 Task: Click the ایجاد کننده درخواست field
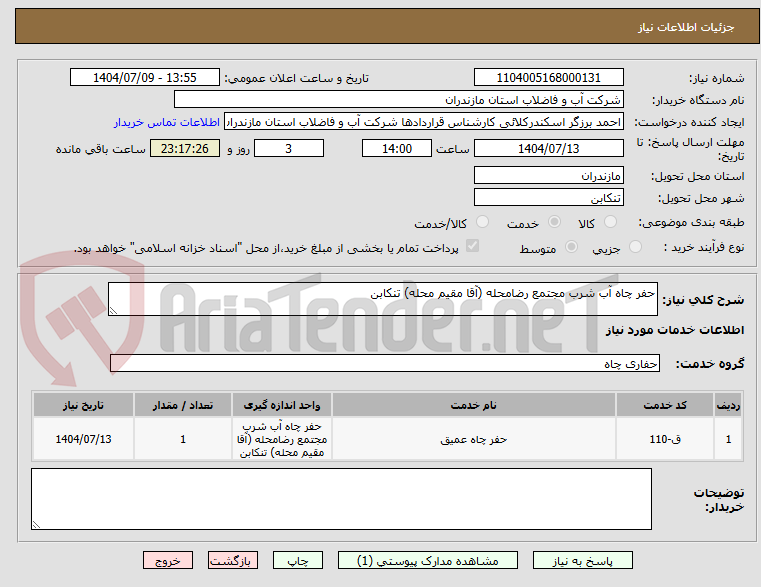(x=424, y=122)
